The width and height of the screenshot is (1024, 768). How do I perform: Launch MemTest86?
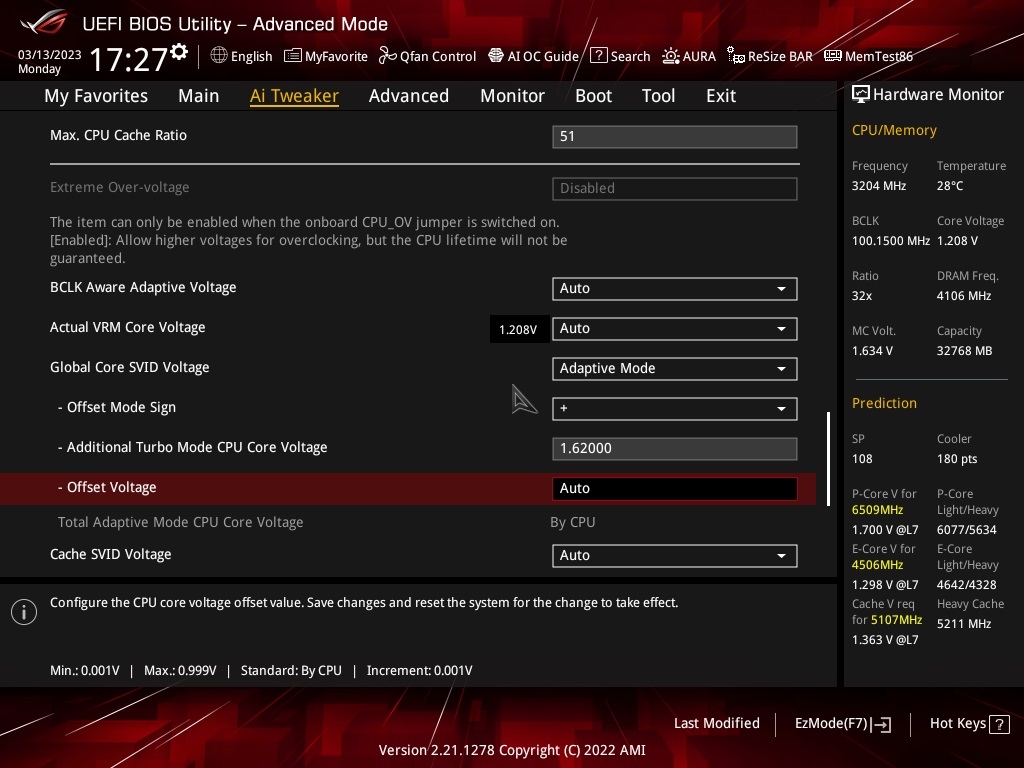point(868,56)
